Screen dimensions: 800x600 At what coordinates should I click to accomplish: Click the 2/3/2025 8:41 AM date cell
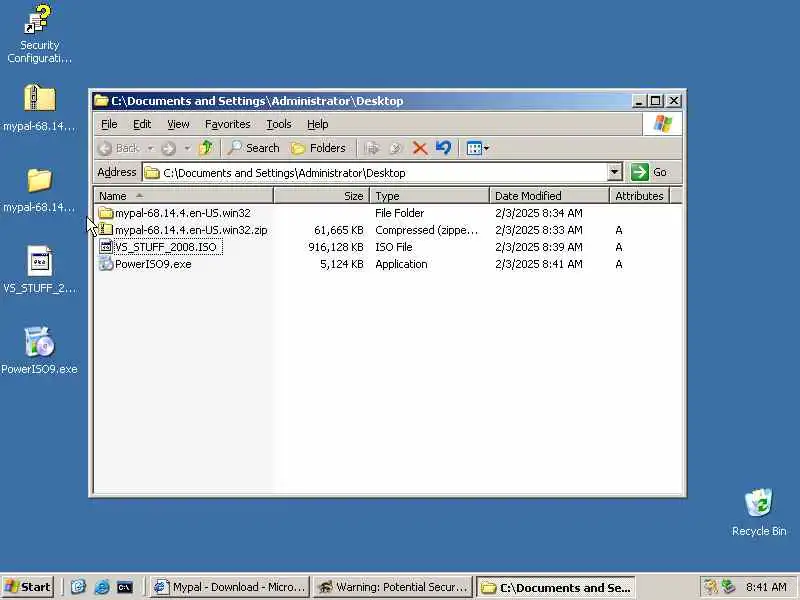[x=539, y=264]
